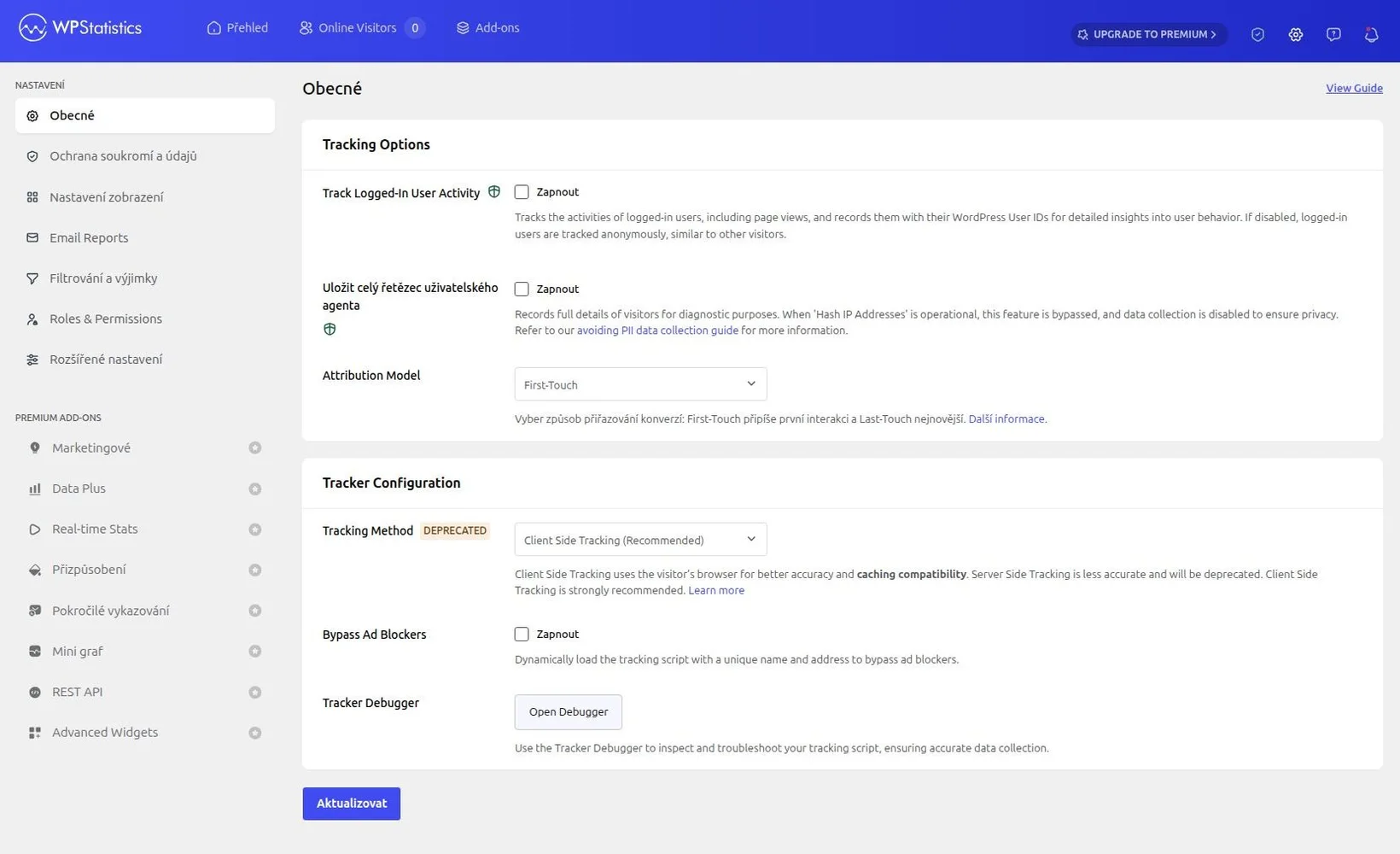Click the Upgrade to Premium button
1400x854 pixels.
pyautogui.click(x=1149, y=34)
